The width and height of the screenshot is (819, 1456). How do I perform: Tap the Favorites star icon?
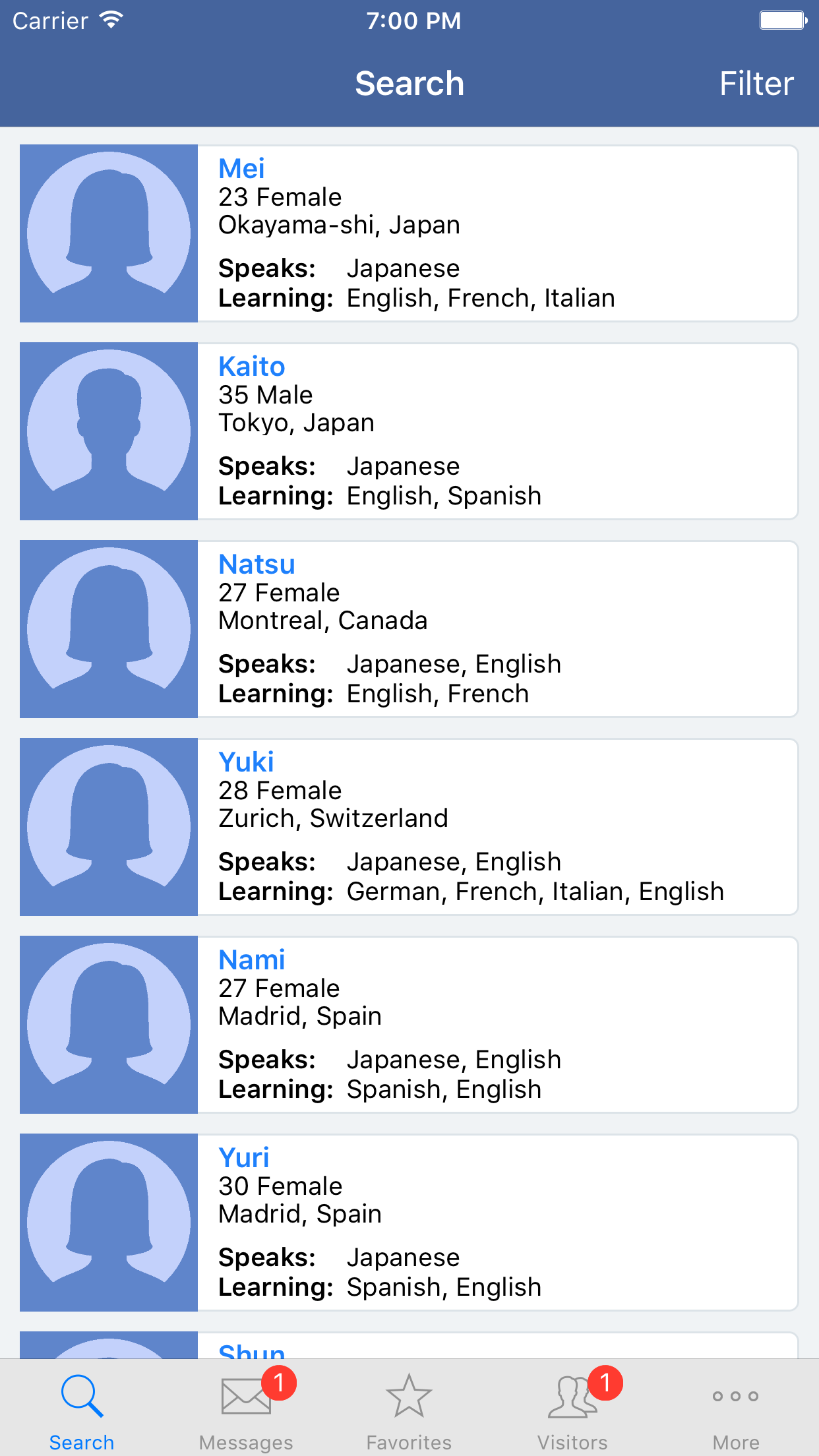click(409, 1396)
